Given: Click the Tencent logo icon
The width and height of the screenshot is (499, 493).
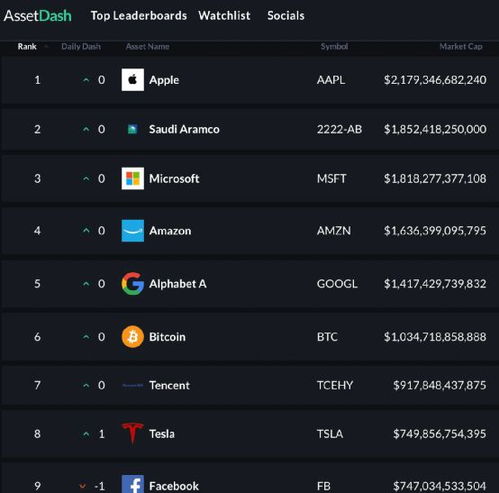Looking at the screenshot, I should 133,386.
